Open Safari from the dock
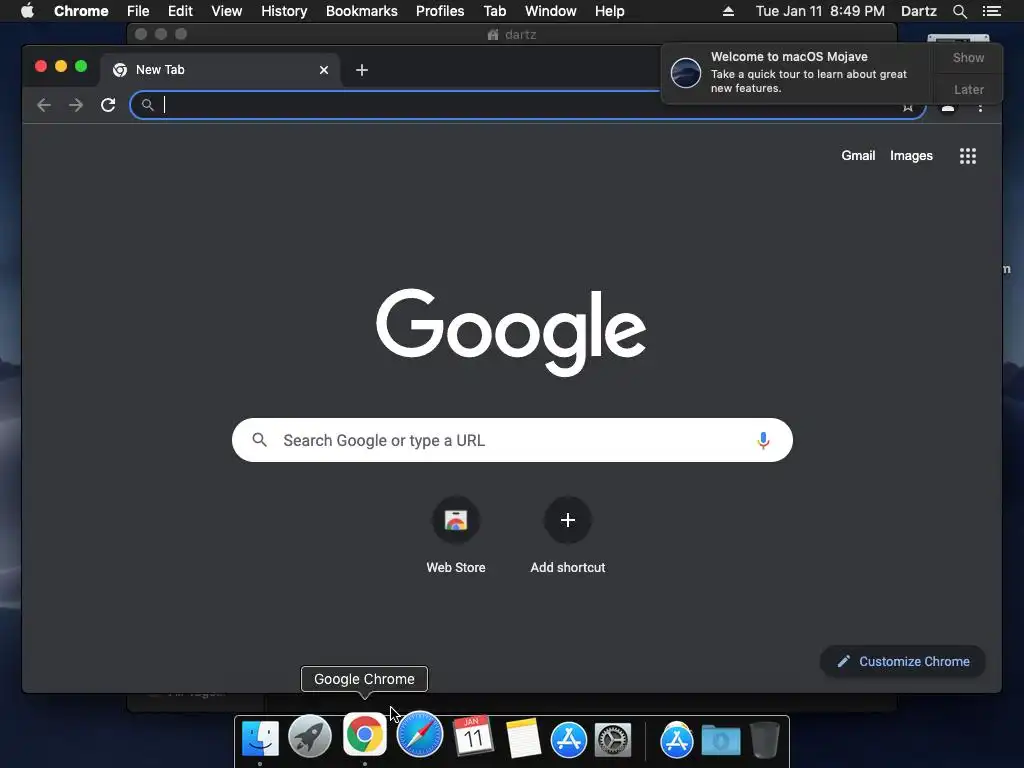The image size is (1024, 768). [419, 735]
